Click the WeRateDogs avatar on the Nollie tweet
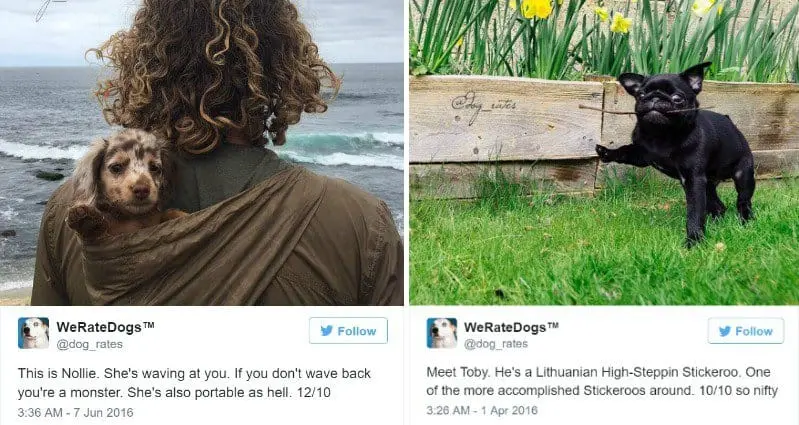 point(34,333)
